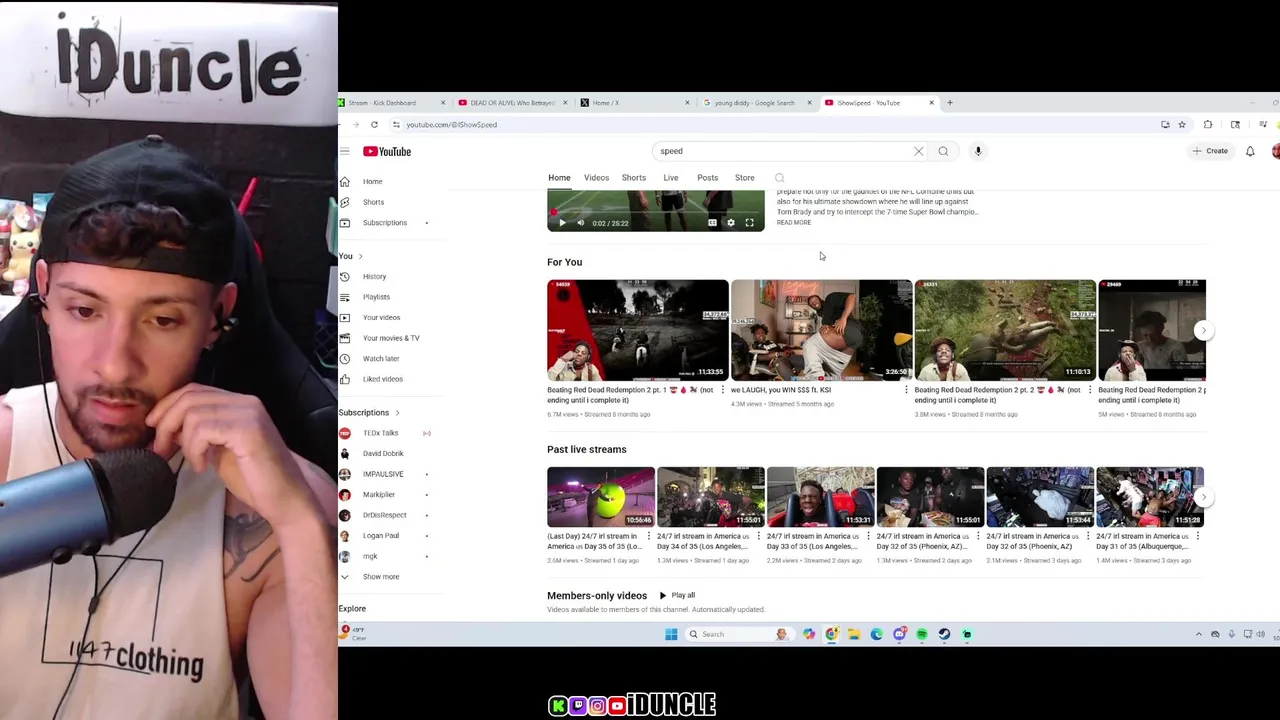This screenshot has height=720, width=1280.
Task: Open browser extensions puzzle icon
Action: click(1208, 125)
